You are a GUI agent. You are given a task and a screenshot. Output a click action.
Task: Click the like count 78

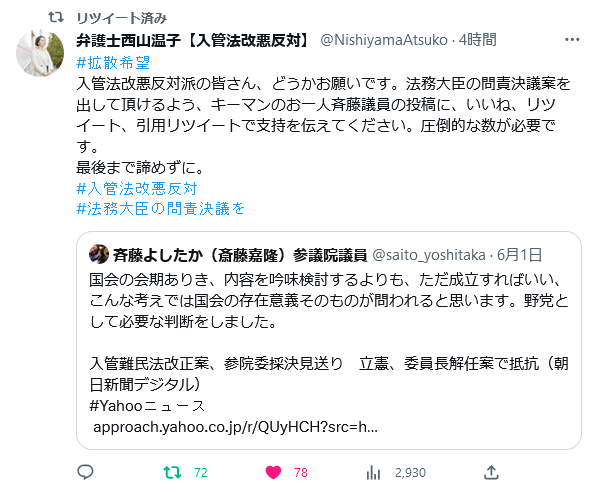coord(301,473)
